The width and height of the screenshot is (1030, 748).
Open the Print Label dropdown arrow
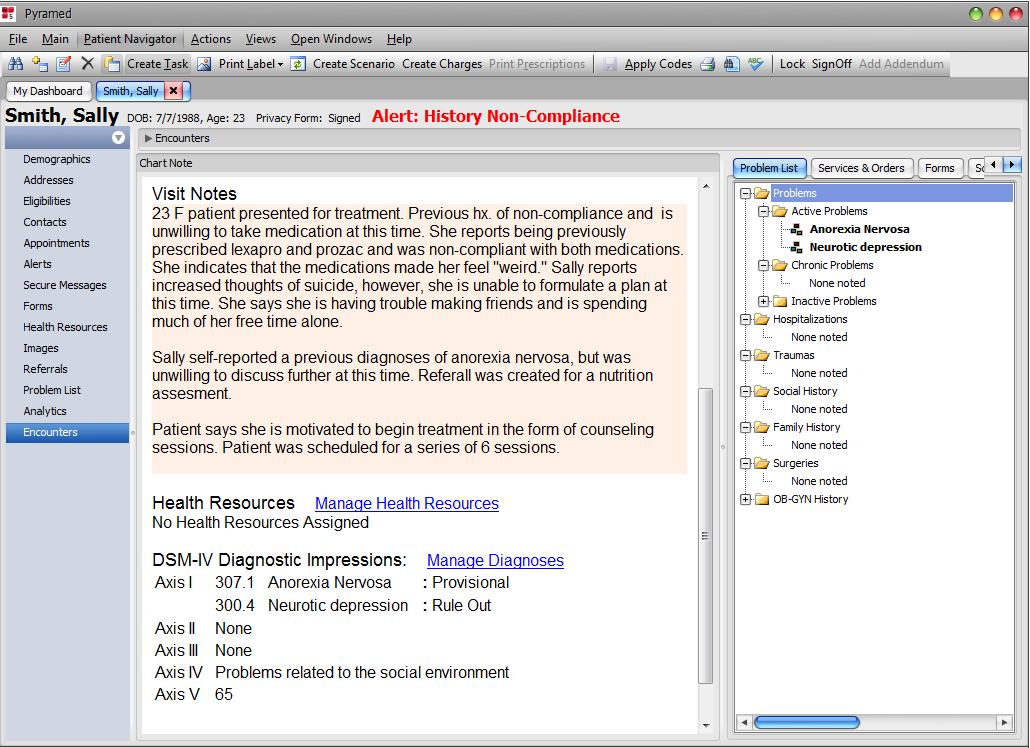pos(280,64)
